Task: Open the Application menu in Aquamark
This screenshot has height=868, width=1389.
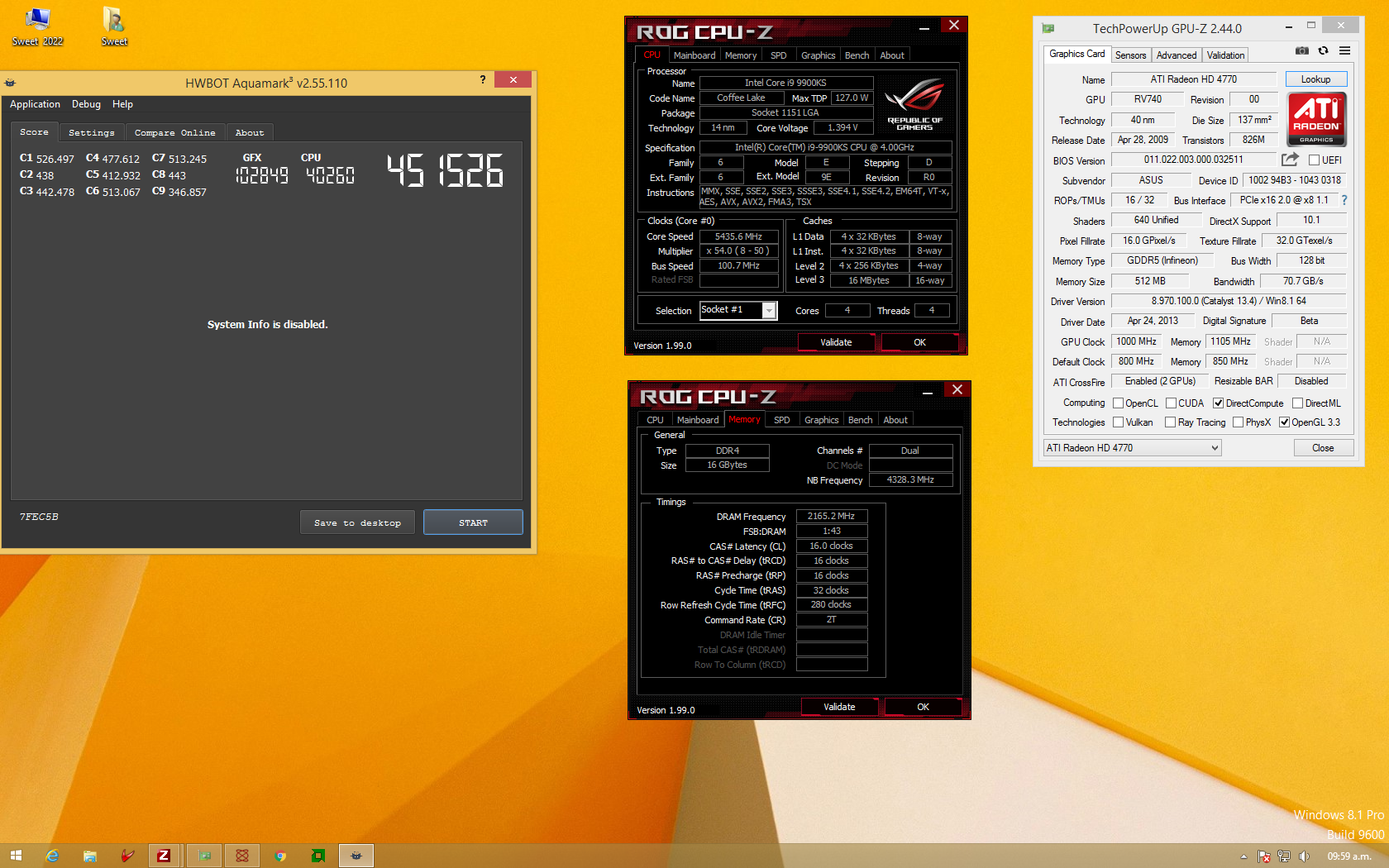Action: pos(35,104)
